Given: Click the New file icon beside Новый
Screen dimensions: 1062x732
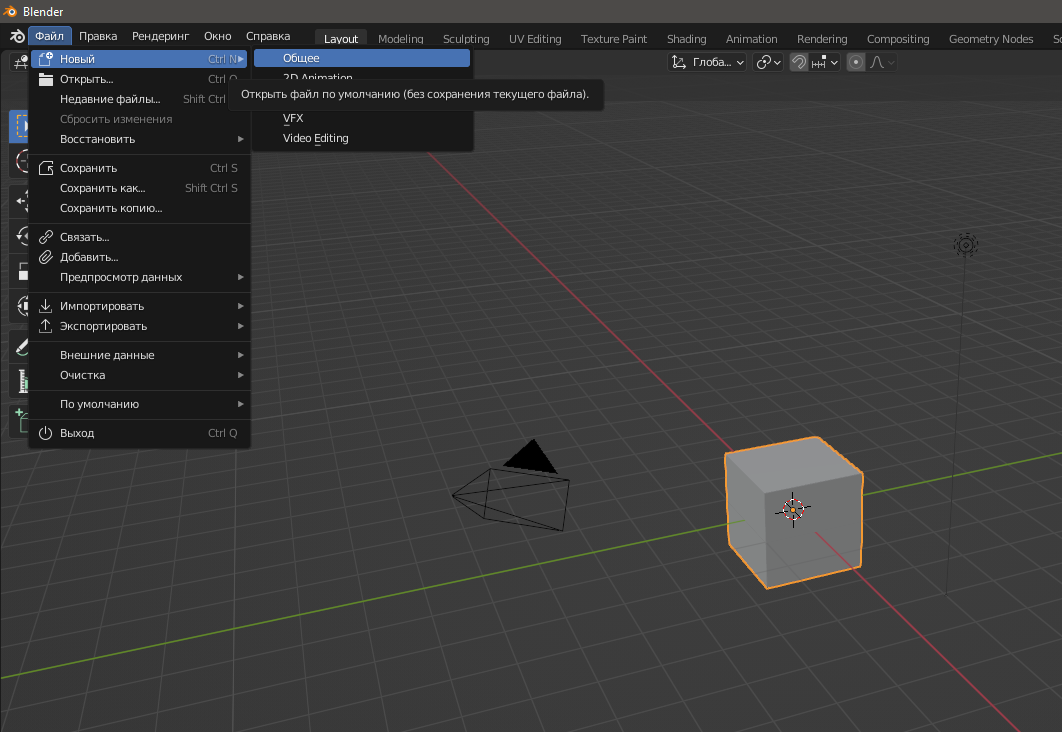Looking at the screenshot, I should coord(45,59).
